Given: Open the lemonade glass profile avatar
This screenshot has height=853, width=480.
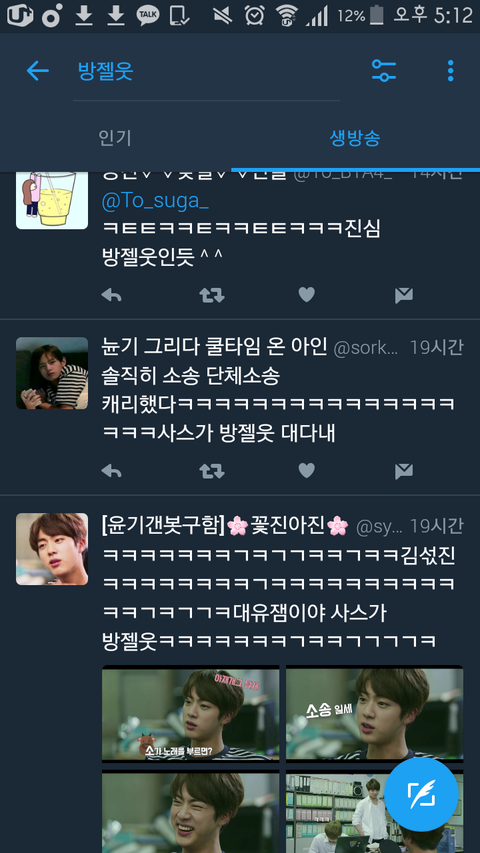Looking at the screenshot, I should (x=52, y=199).
